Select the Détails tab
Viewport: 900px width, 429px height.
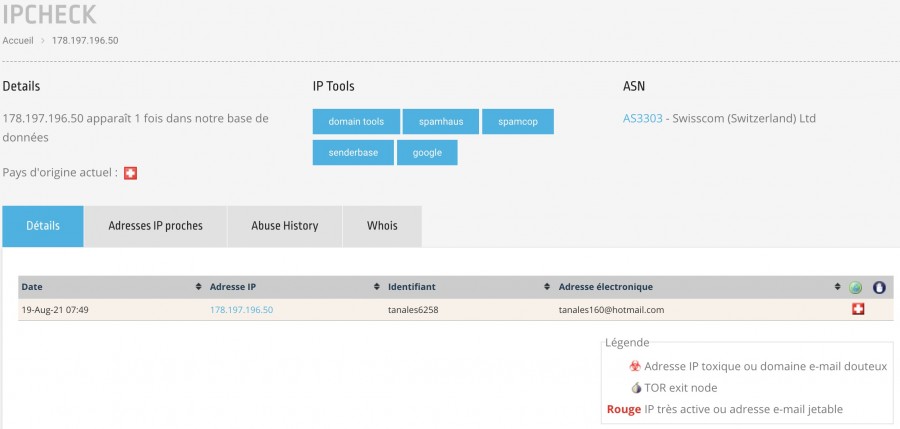[x=43, y=226]
